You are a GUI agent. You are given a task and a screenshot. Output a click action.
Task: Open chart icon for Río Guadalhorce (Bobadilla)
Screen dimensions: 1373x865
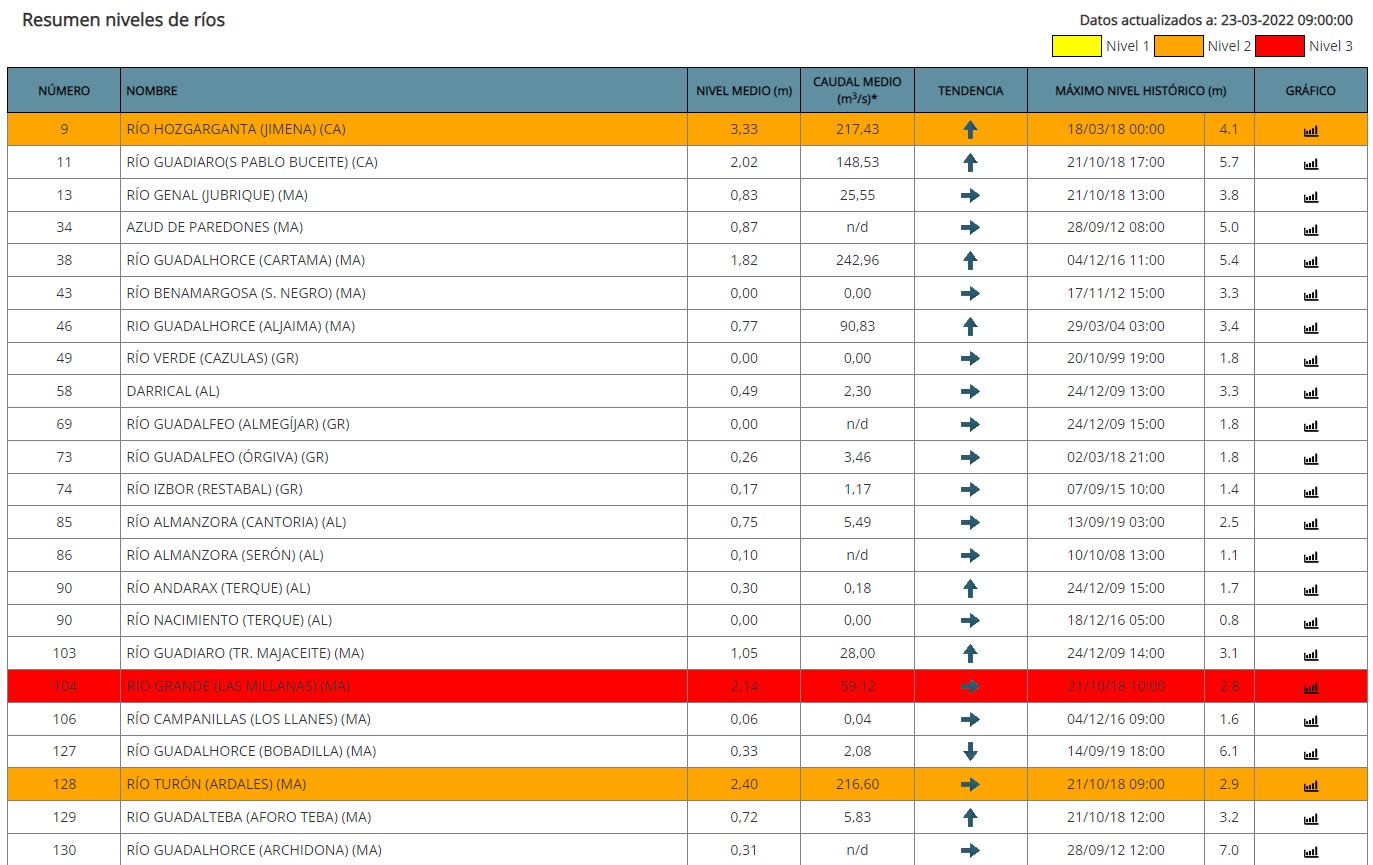pyautogui.click(x=1310, y=753)
